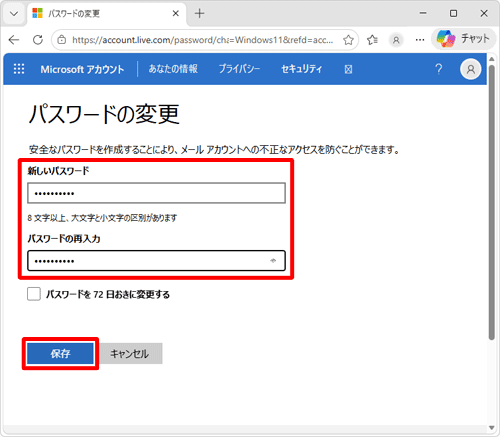Click the browser back arrow
Image resolution: width=500 pixels, height=437 pixels.
(x=14, y=40)
